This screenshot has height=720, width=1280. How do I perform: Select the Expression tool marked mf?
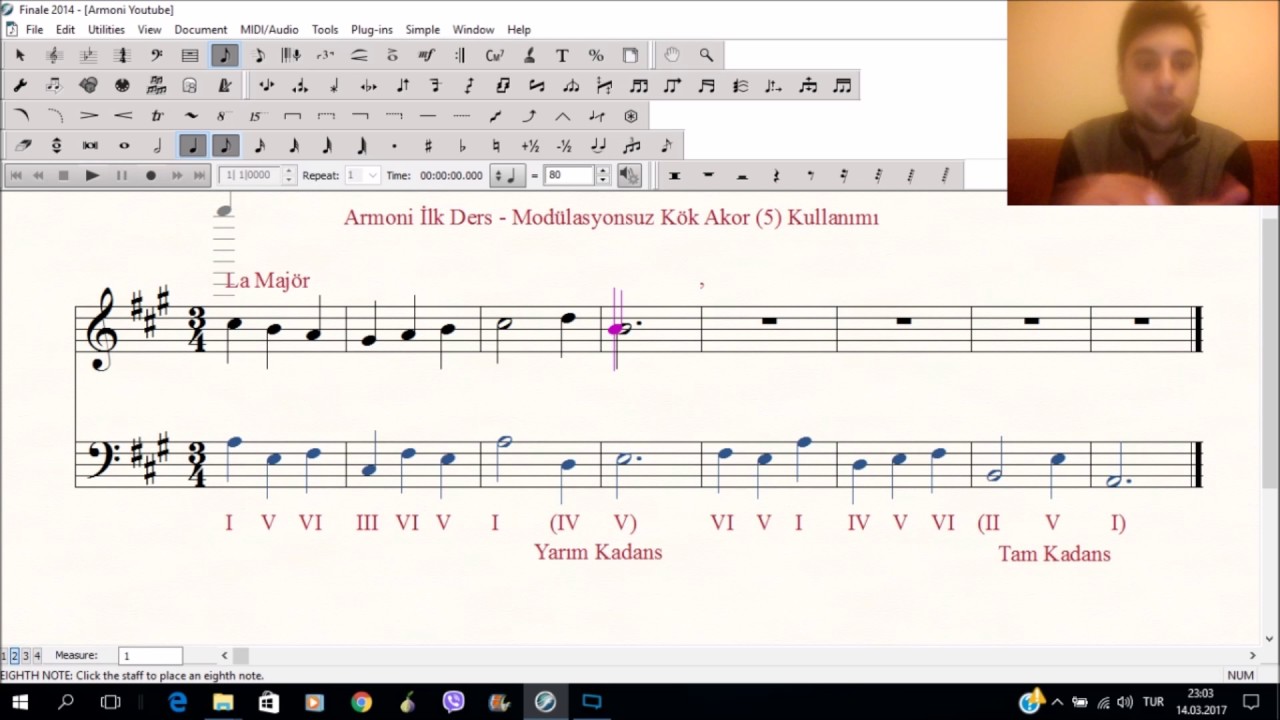pos(426,55)
